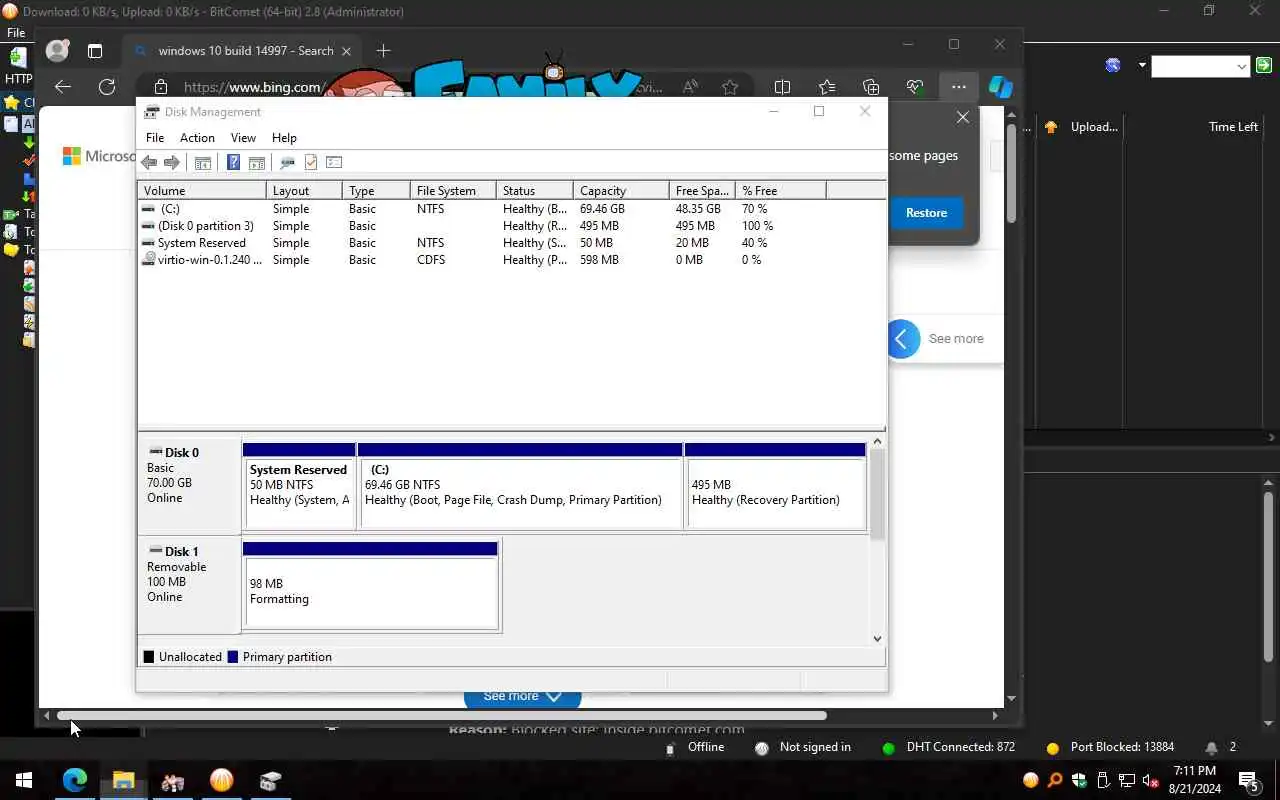The image size is (1280, 800).
Task: Select the 98 MB Formatting partition on Disk 1
Action: coord(370,585)
